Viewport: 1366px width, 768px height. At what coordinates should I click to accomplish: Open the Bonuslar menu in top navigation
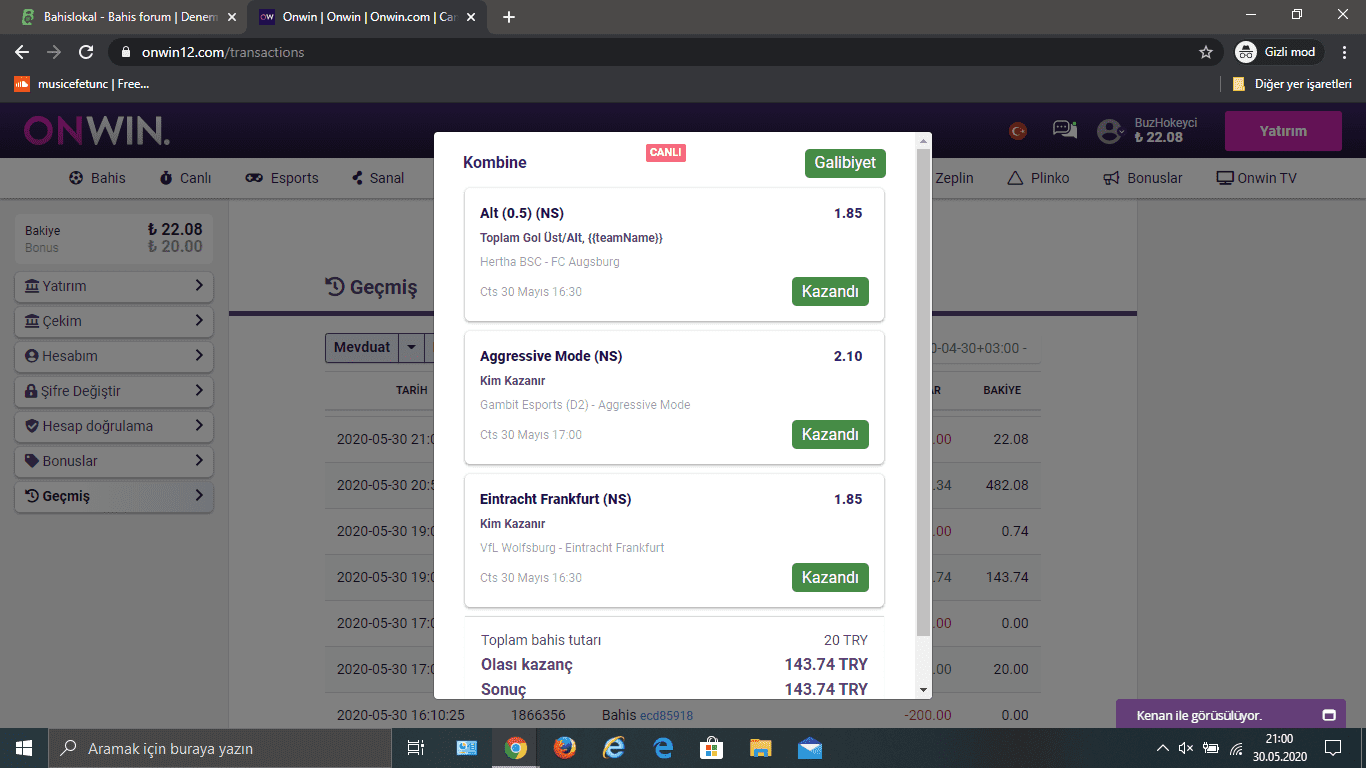click(1142, 178)
